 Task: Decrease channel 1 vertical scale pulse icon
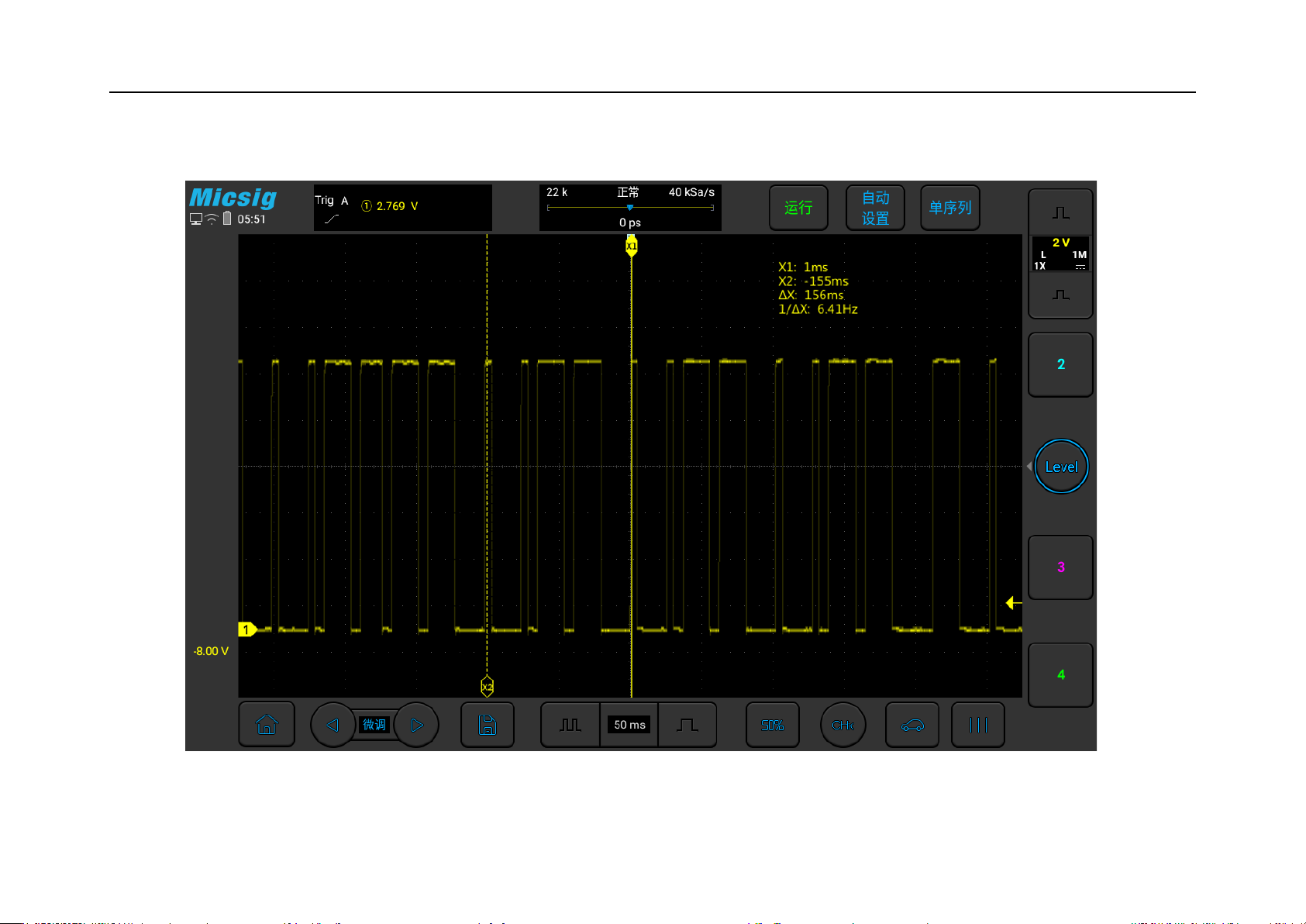point(1061,295)
